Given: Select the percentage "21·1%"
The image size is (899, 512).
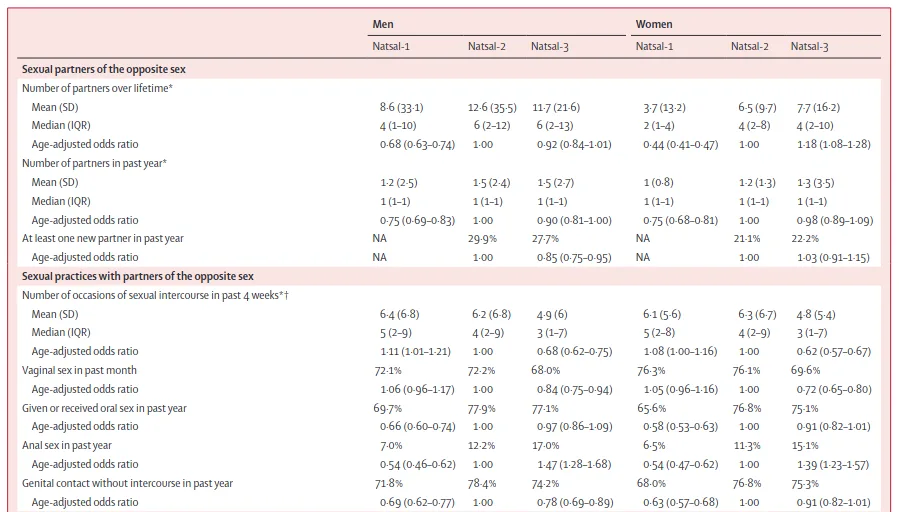Looking at the screenshot, I should point(747,239).
